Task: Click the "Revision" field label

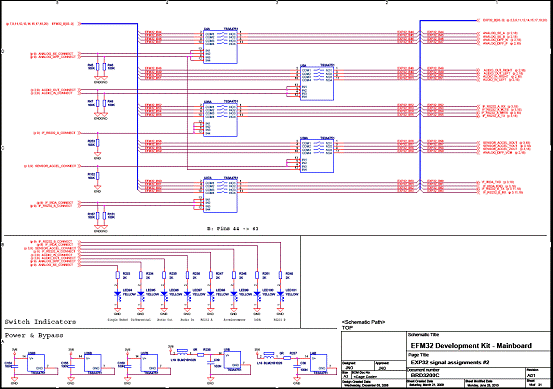Action: (x=532, y=370)
